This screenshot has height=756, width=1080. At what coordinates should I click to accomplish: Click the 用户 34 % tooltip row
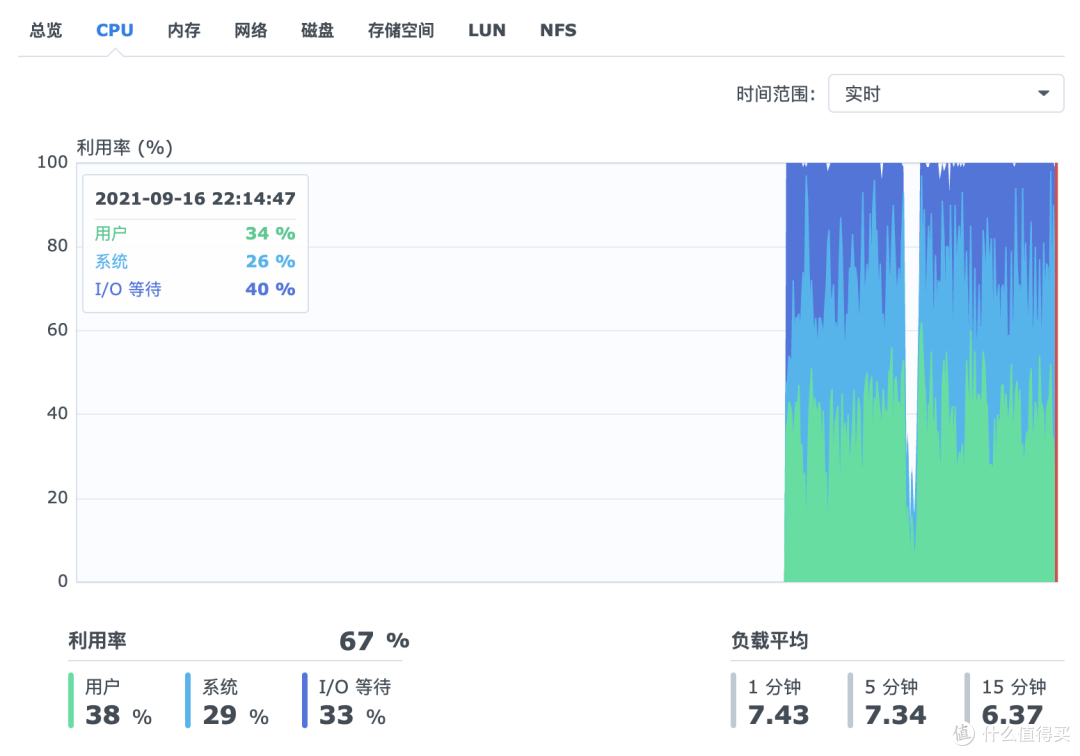[195, 233]
